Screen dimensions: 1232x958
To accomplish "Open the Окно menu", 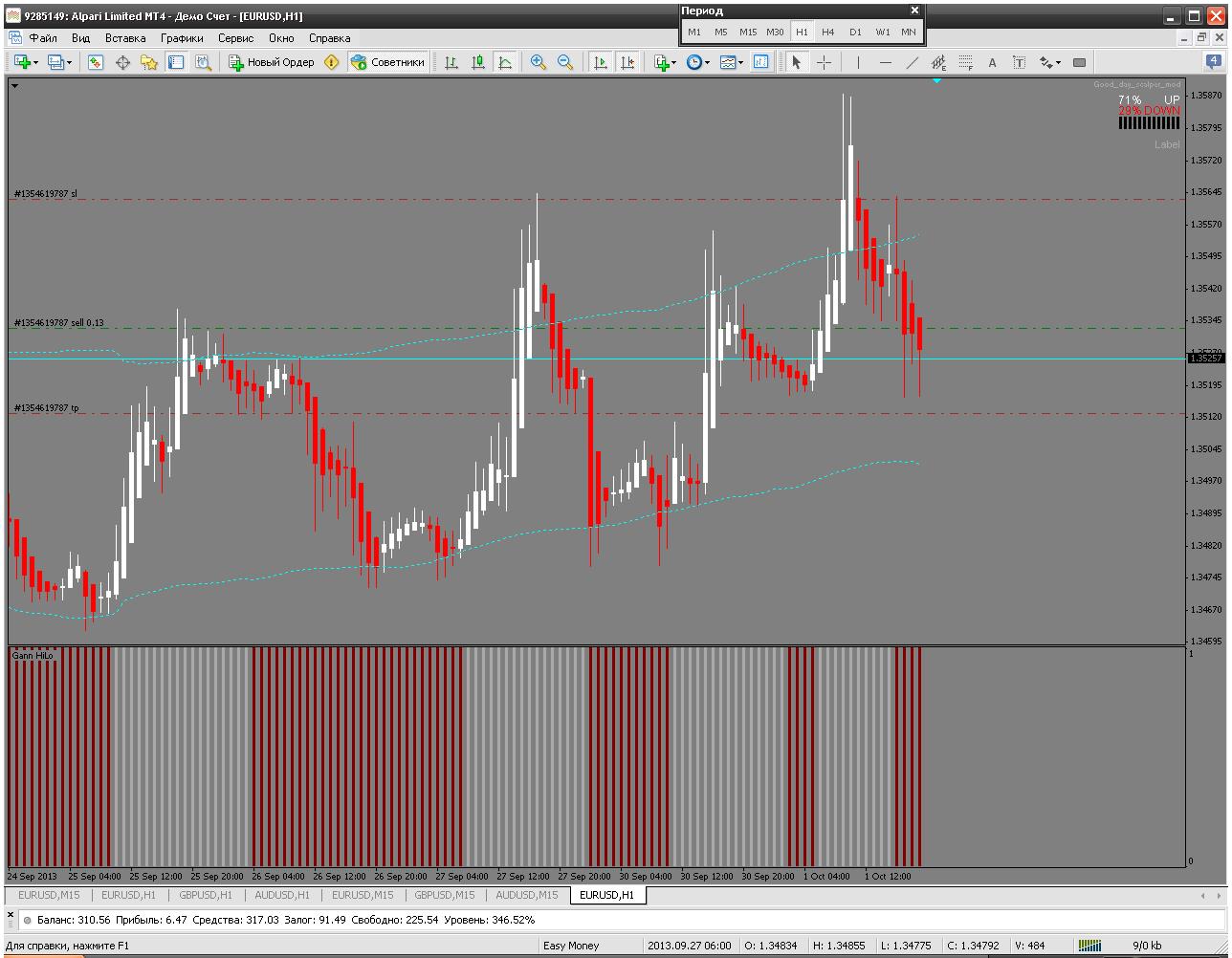I will [x=281, y=38].
